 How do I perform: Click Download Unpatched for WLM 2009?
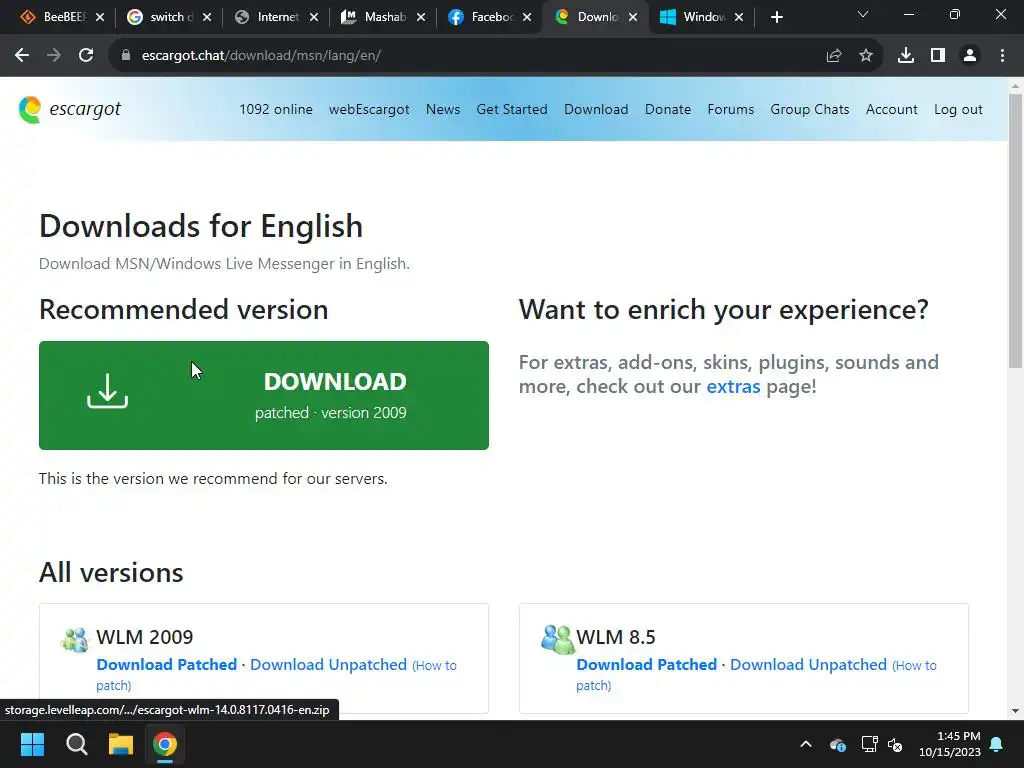click(x=328, y=665)
